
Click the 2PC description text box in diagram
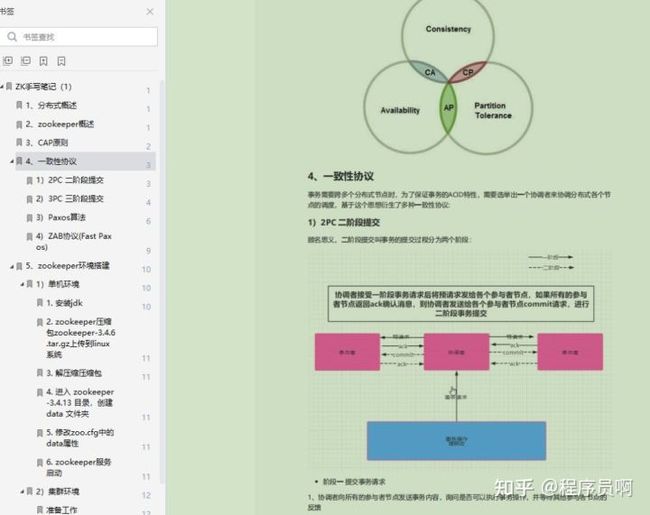coord(461,304)
